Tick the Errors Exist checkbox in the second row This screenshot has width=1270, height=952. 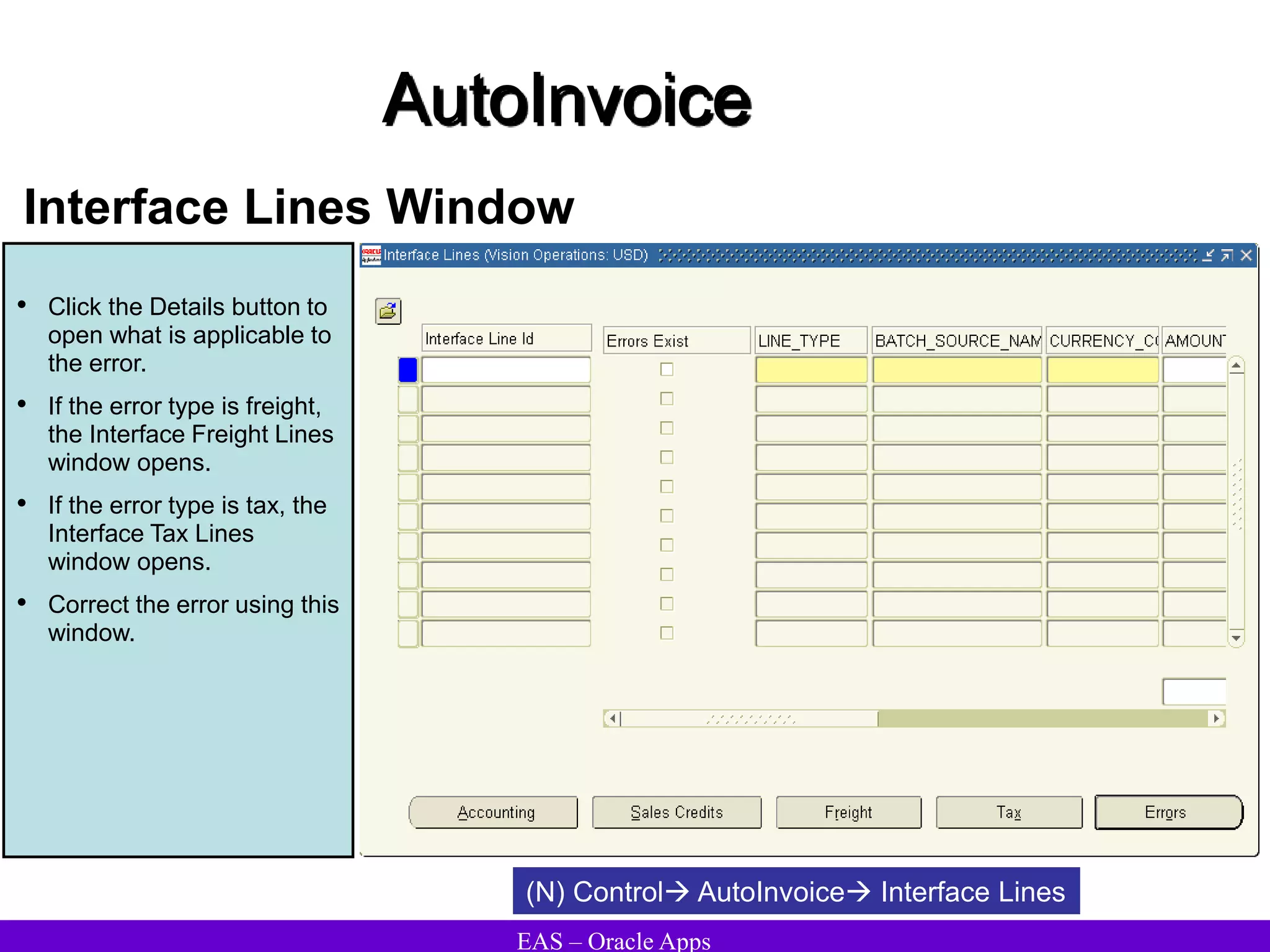pos(667,399)
